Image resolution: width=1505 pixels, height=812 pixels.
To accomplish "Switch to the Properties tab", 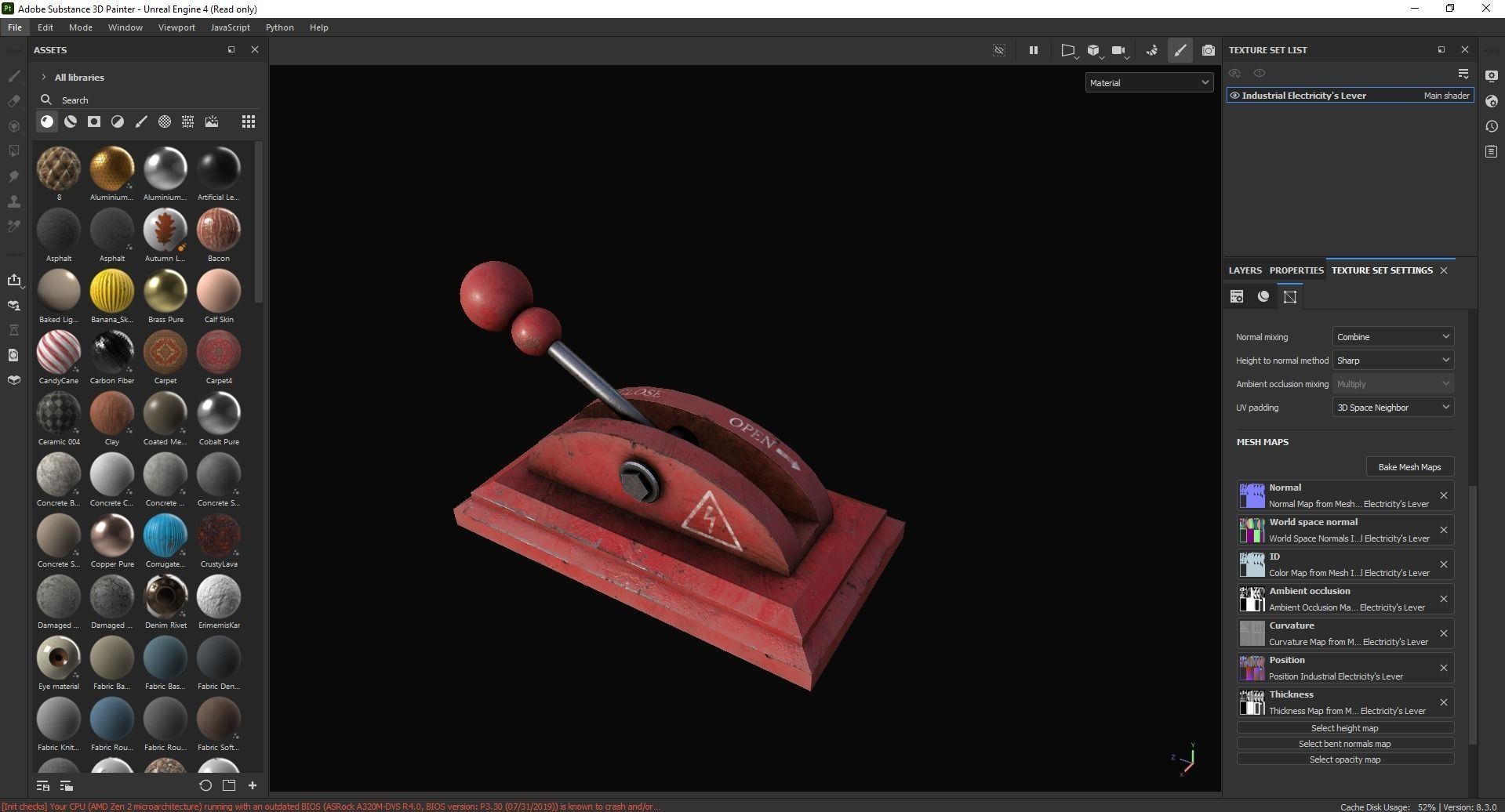I will [1296, 270].
